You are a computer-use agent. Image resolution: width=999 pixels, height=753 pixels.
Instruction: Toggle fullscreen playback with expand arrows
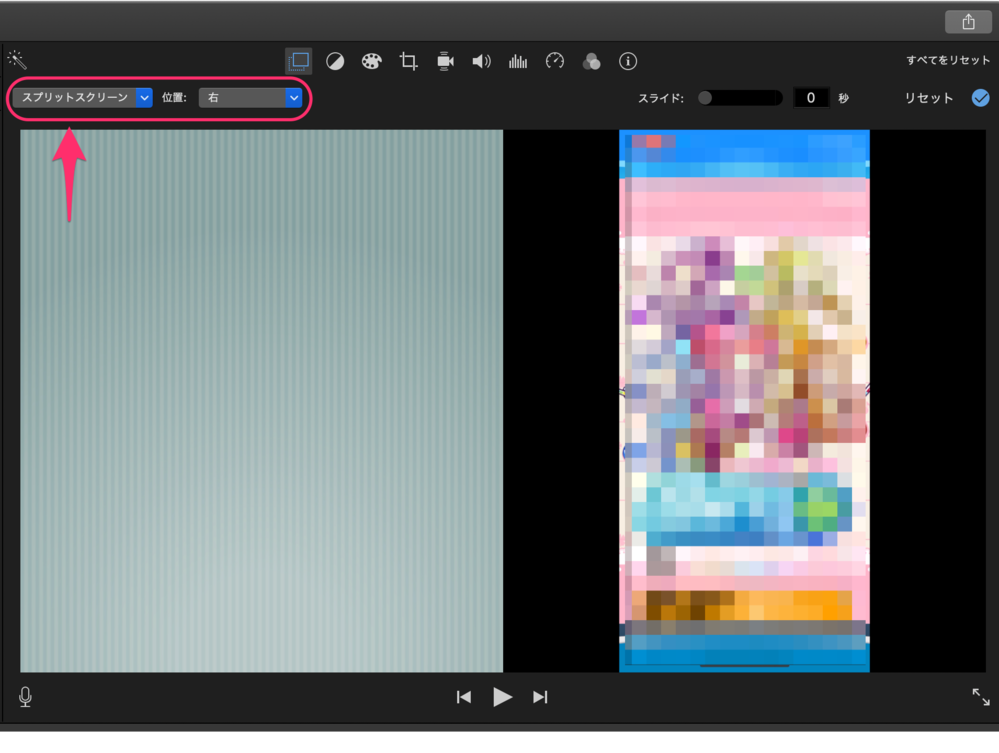tap(980, 697)
